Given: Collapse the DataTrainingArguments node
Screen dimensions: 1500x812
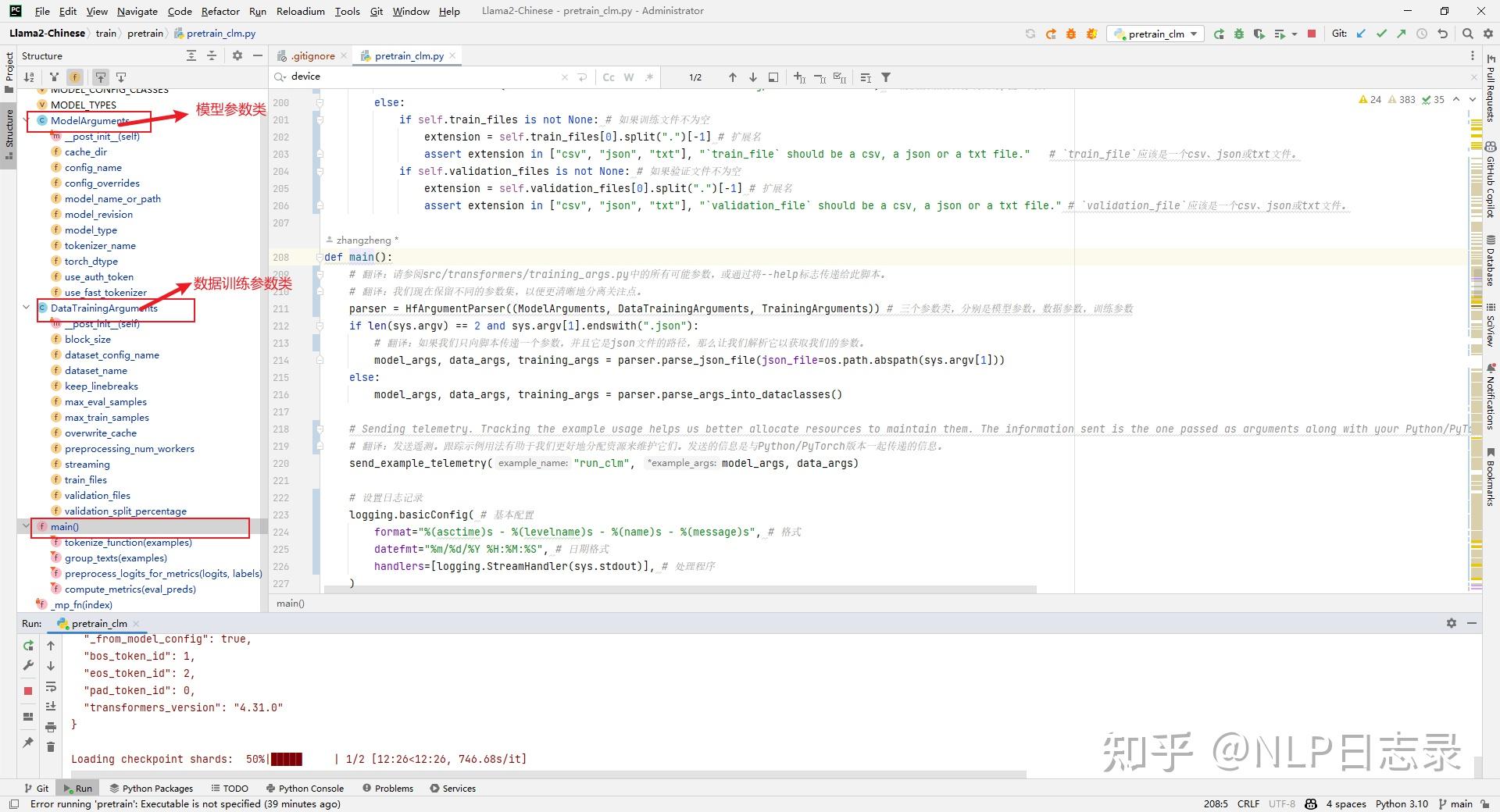Looking at the screenshot, I should (x=26, y=308).
